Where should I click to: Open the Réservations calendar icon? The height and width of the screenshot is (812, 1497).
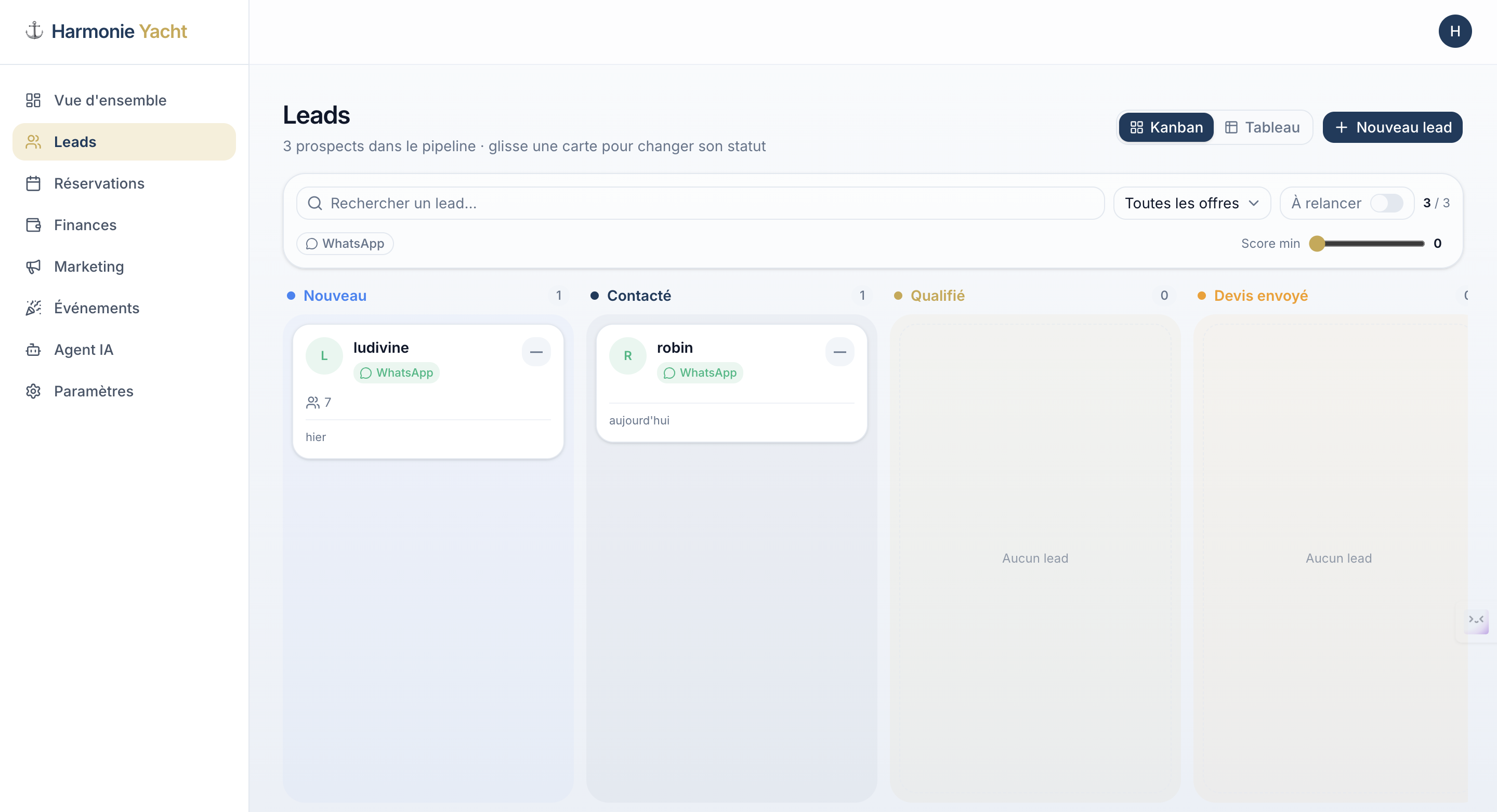point(33,183)
